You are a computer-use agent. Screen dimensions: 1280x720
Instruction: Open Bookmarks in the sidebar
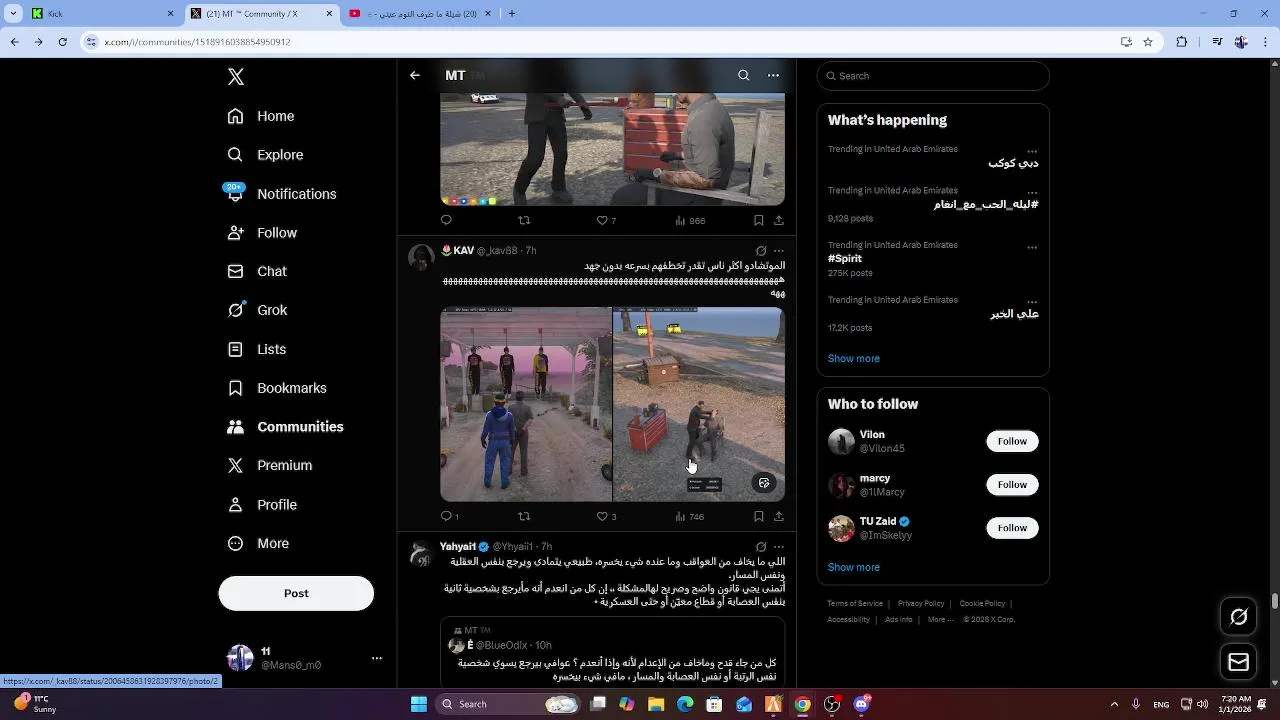click(x=277, y=388)
